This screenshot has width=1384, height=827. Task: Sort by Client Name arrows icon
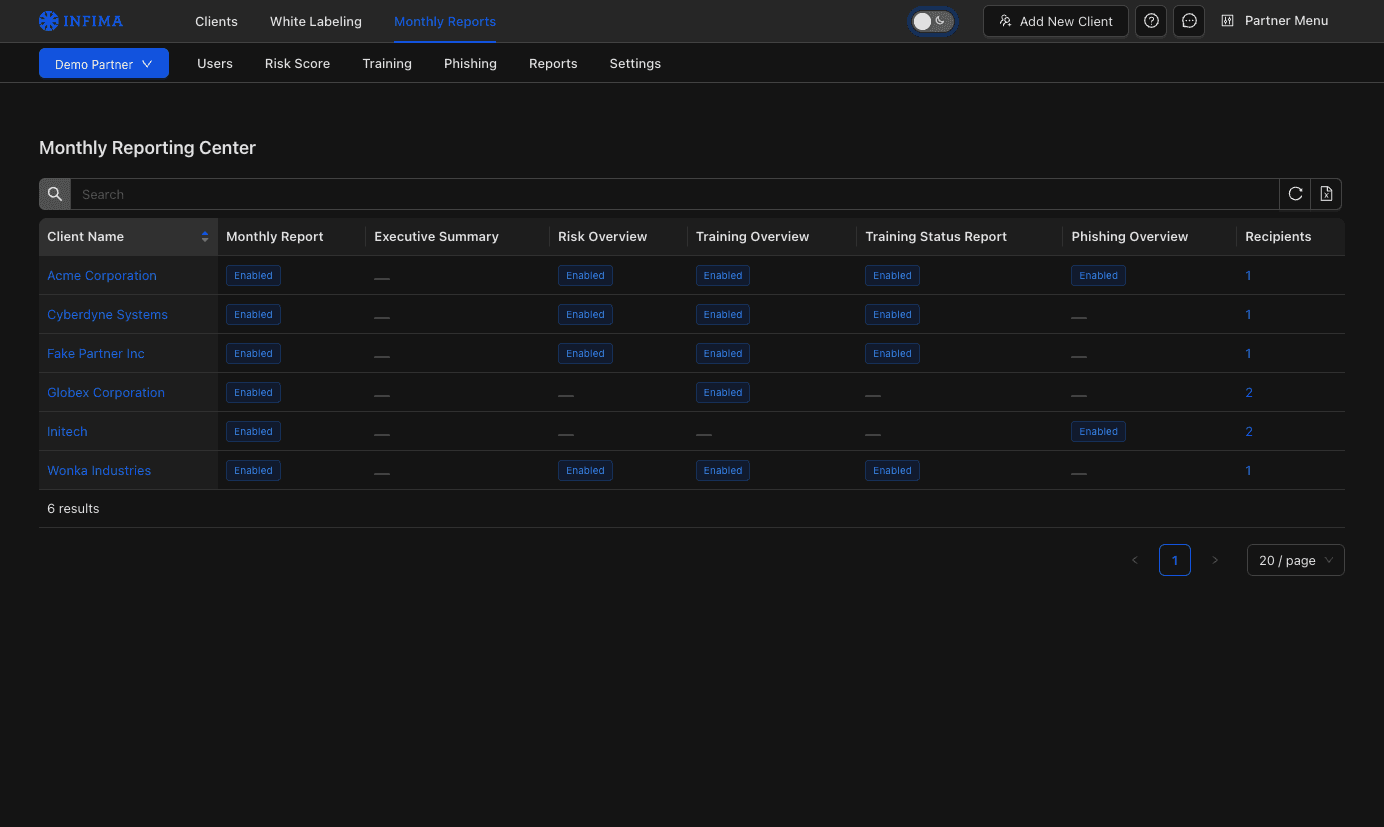[205, 237]
